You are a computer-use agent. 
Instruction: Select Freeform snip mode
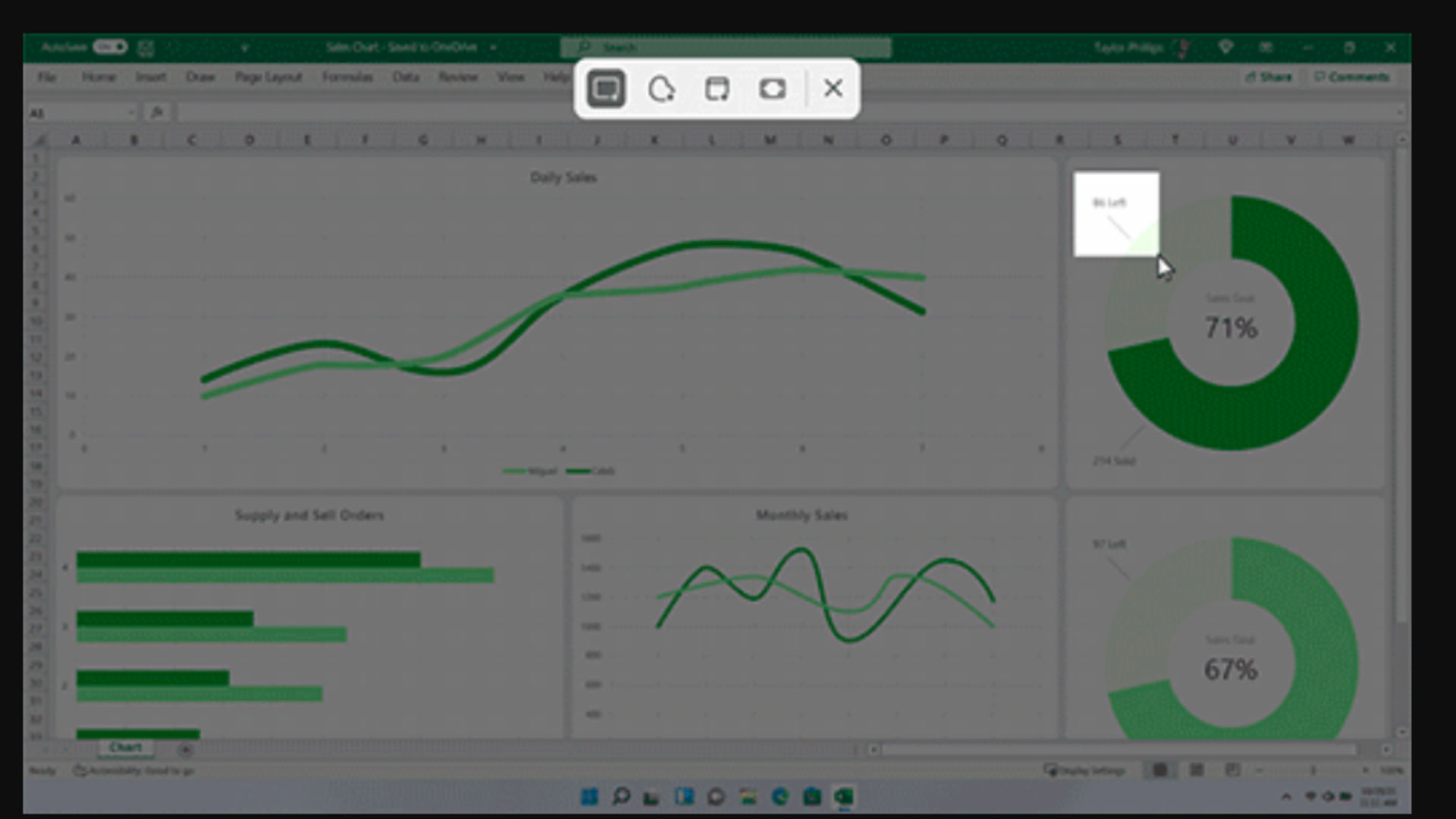coord(661,89)
